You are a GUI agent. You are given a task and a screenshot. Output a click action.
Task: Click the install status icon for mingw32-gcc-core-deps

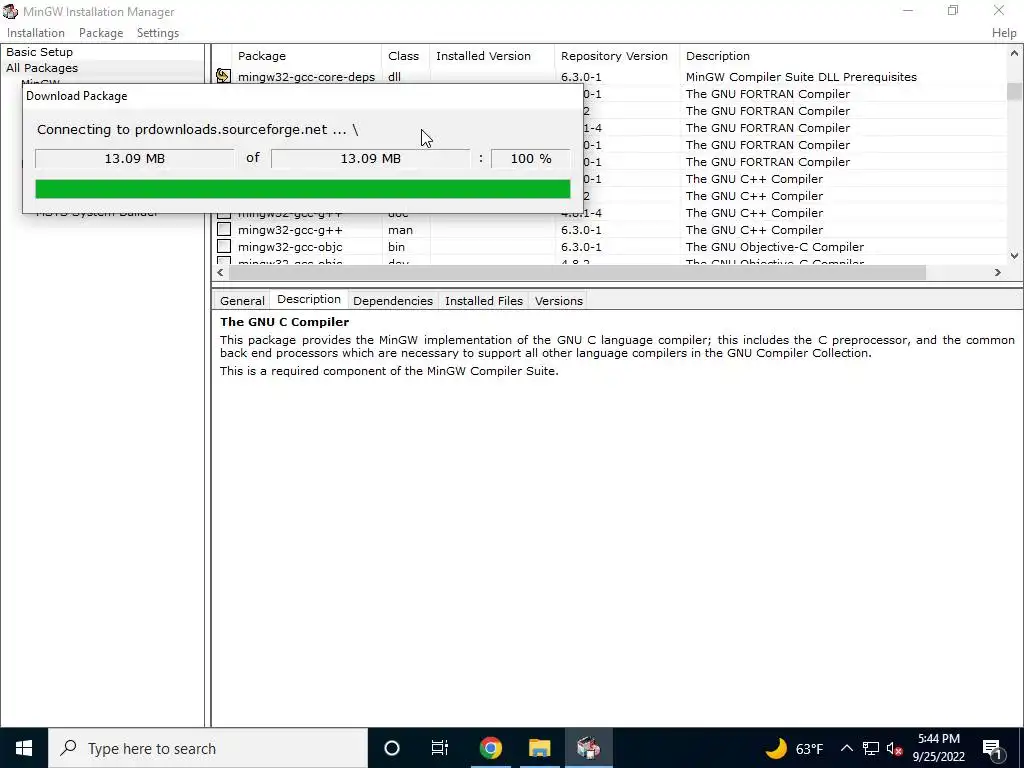[223, 76]
